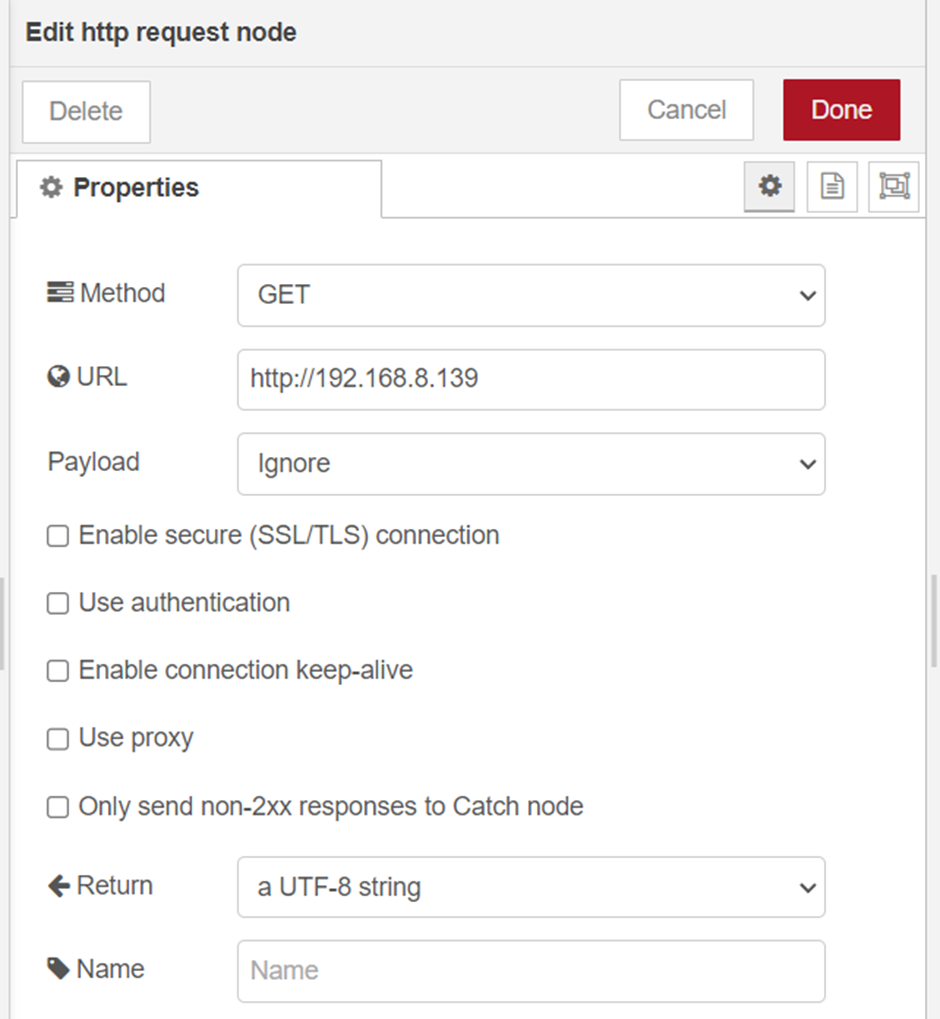Click the Cancel button

(686, 110)
